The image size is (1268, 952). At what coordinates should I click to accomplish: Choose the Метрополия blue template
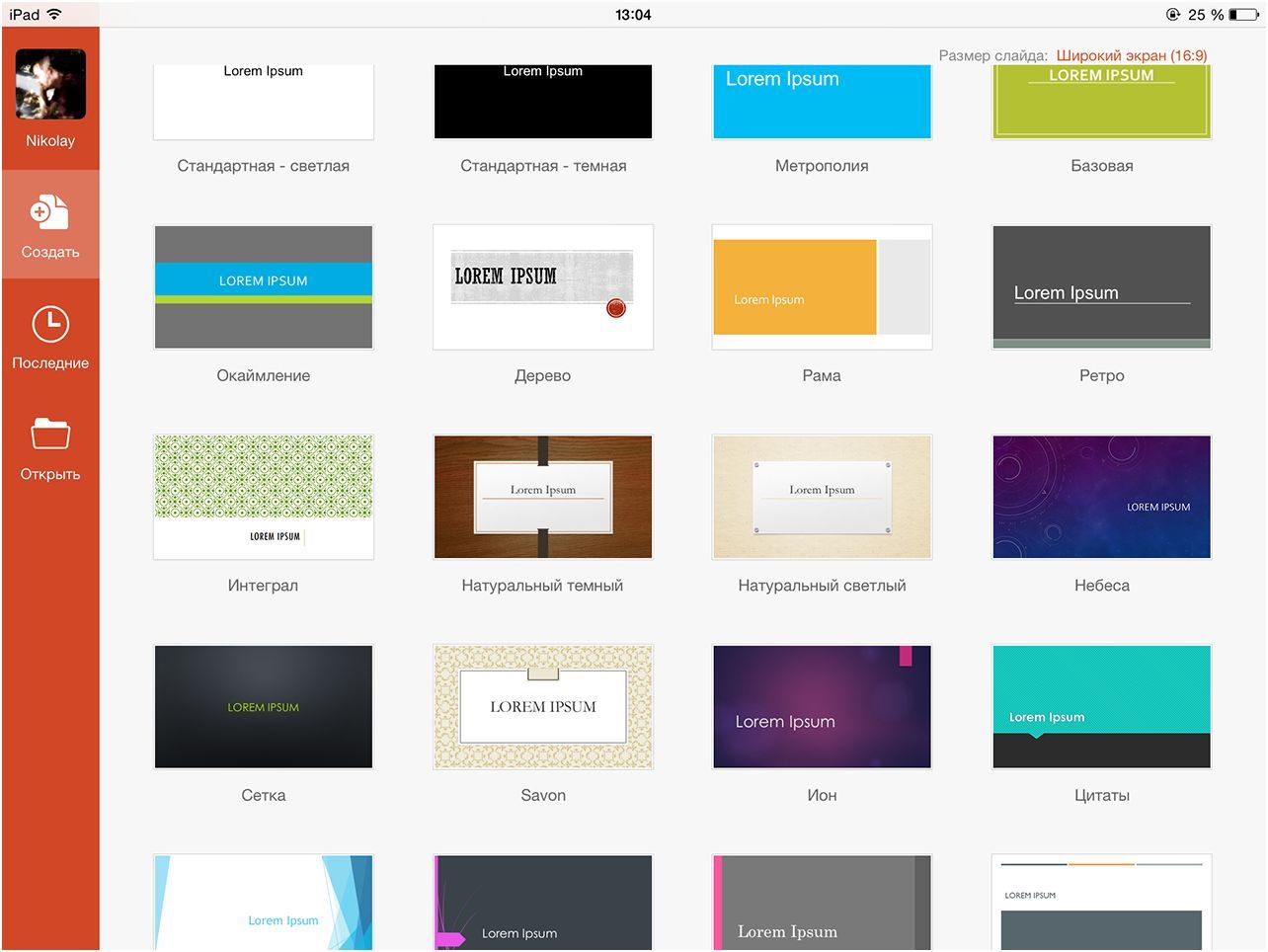click(x=822, y=102)
